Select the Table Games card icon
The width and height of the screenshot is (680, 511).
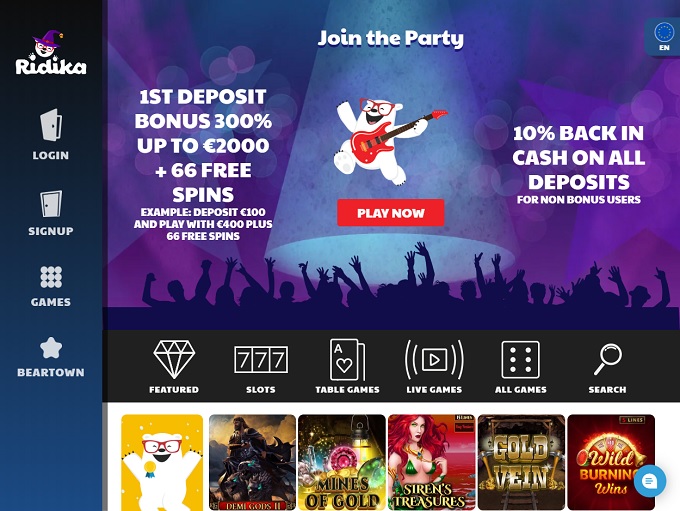(x=347, y=360)
